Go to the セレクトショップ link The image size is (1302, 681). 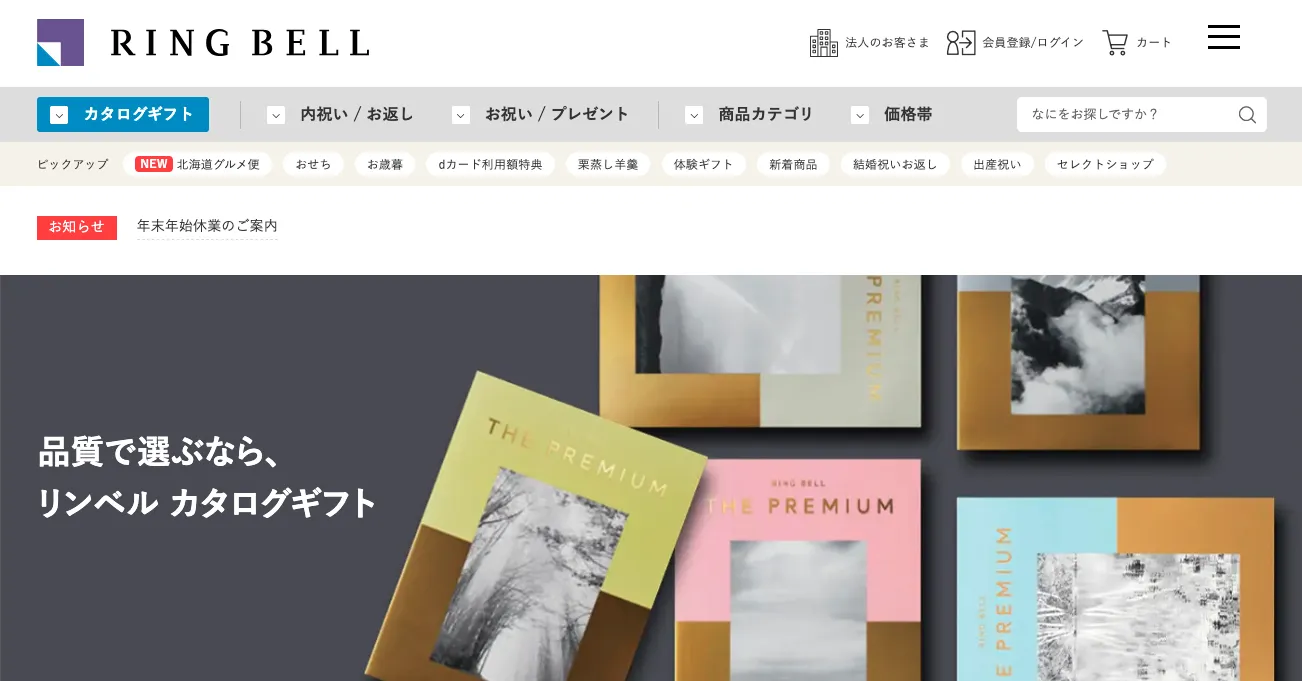click(x=1105, y=164)
